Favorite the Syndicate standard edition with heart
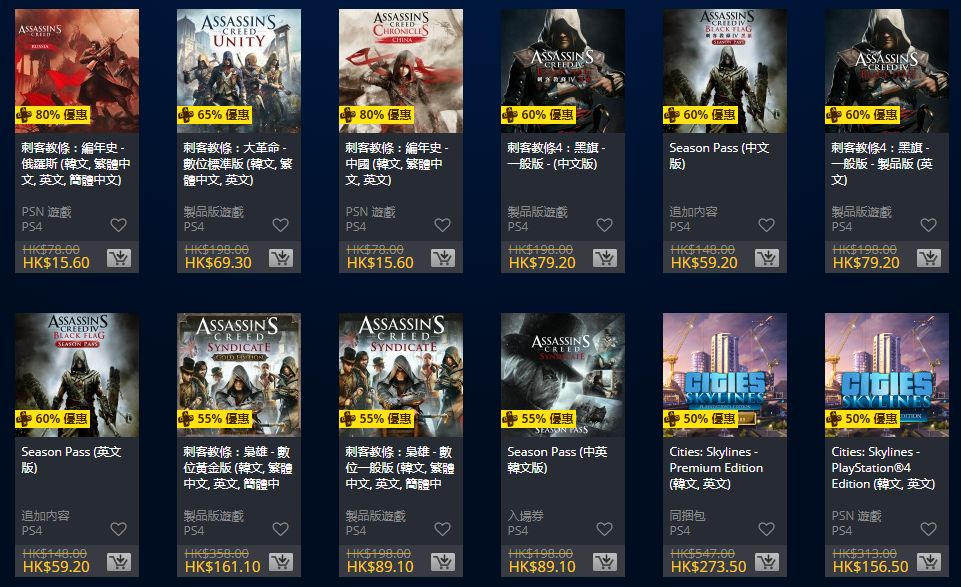Viewport: 961px width, 587px height. tap(443, 529)
